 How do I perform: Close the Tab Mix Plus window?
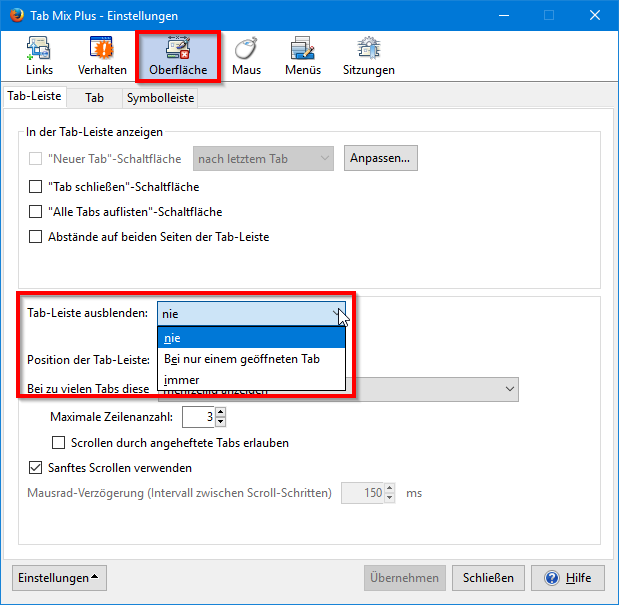click(x=595, y=15)
